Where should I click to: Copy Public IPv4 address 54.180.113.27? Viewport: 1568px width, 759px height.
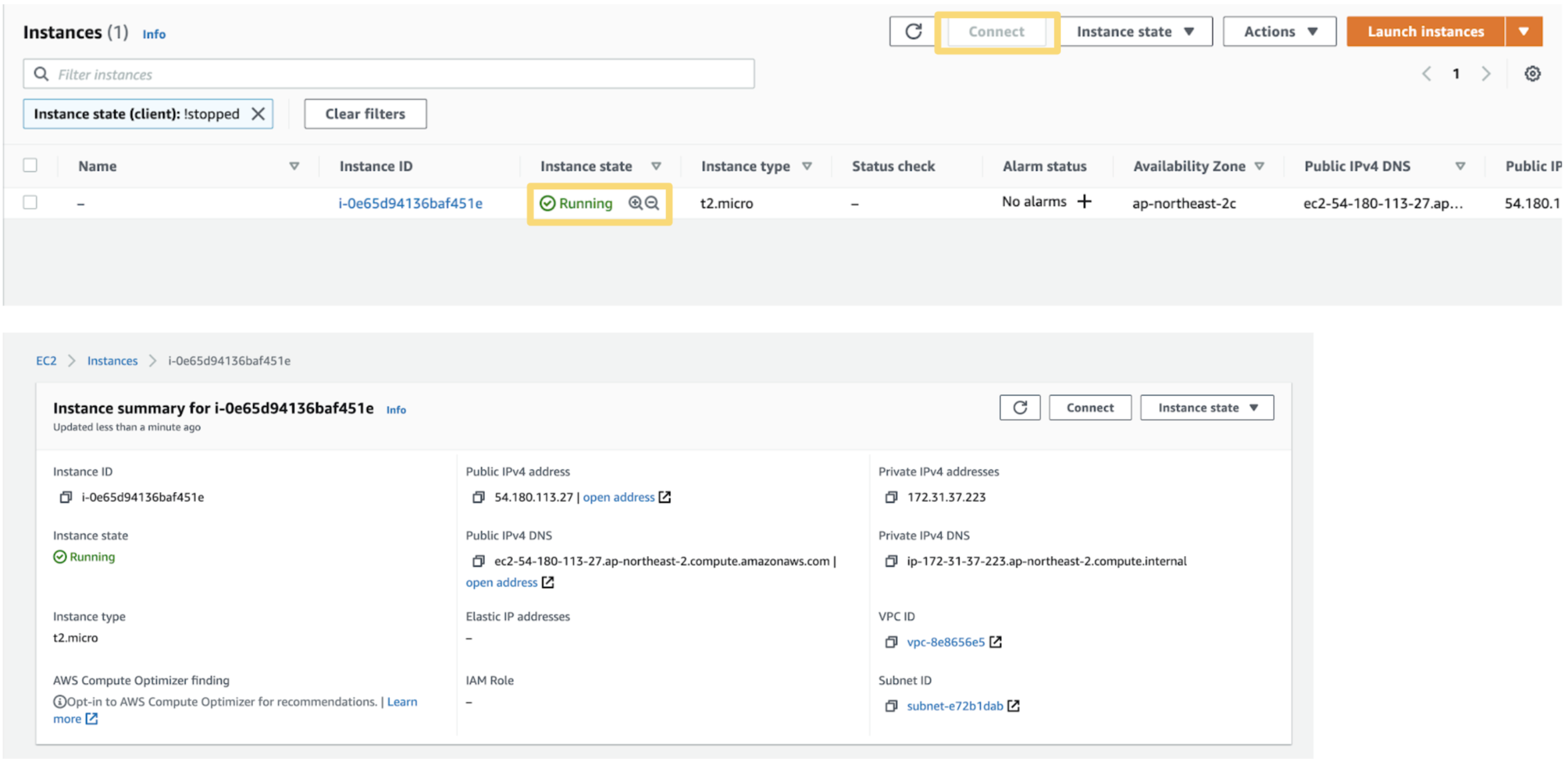(x=478, y=497)
